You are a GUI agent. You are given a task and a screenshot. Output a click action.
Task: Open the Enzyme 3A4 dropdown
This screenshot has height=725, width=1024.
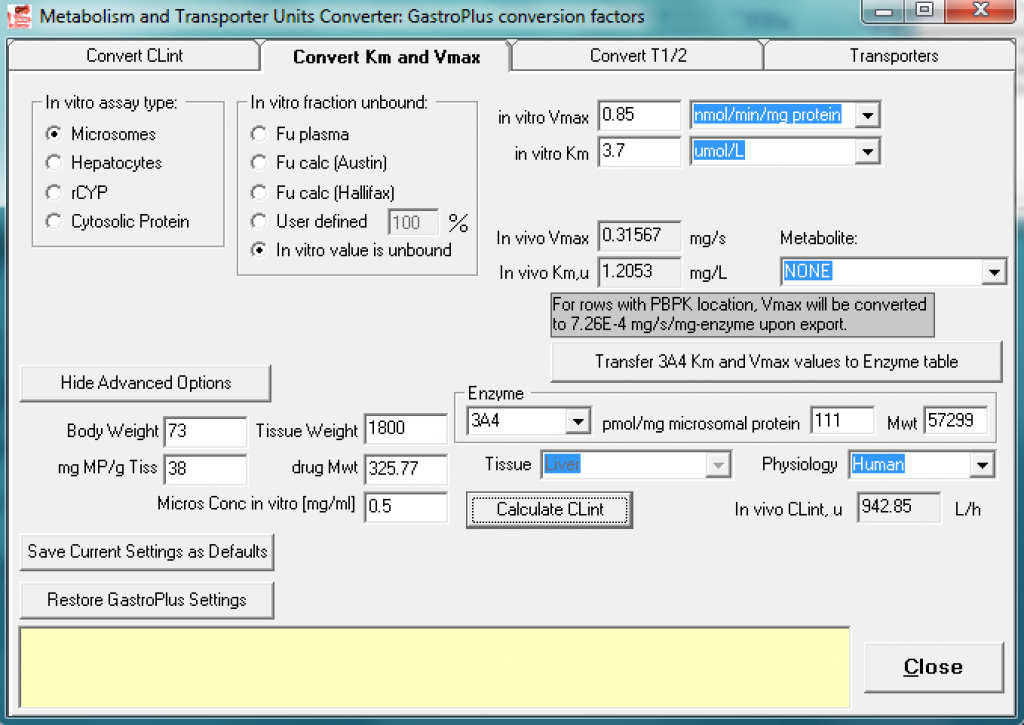577,421
